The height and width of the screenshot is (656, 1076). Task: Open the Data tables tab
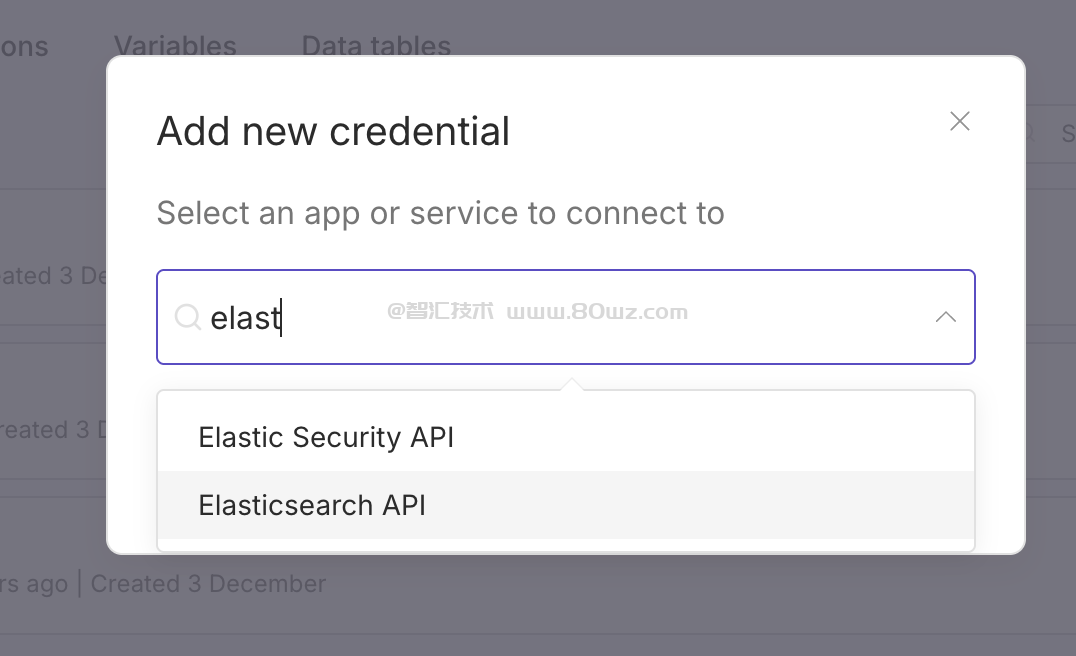click(x=376, y=46)
